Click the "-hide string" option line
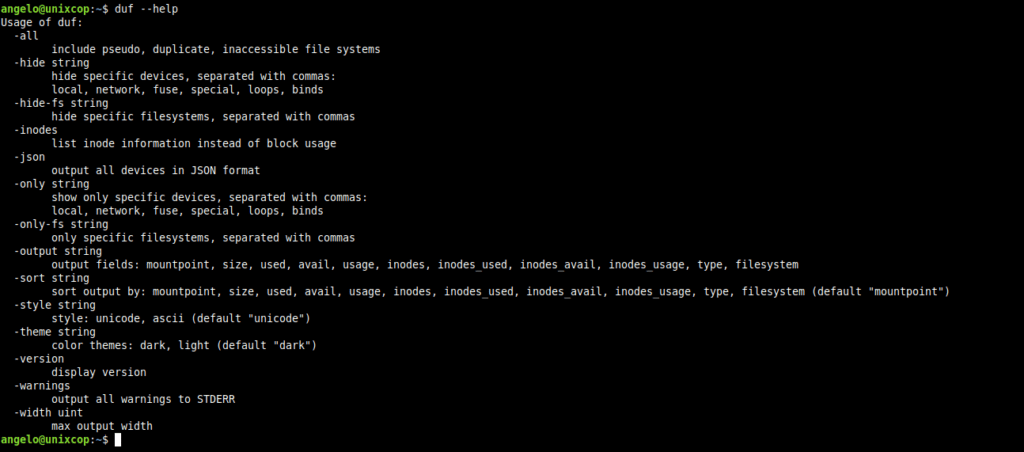 click(52, 63)
